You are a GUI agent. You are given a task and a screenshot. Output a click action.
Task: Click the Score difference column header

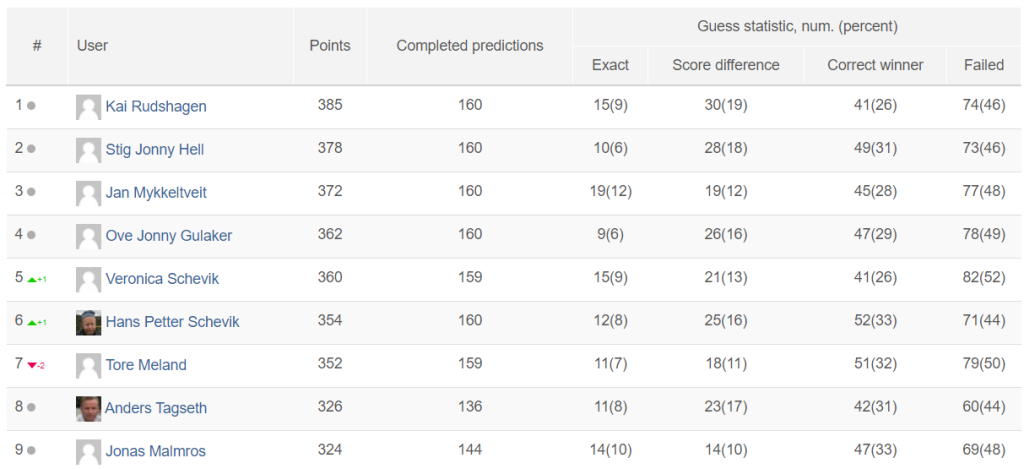pos(726,65)
